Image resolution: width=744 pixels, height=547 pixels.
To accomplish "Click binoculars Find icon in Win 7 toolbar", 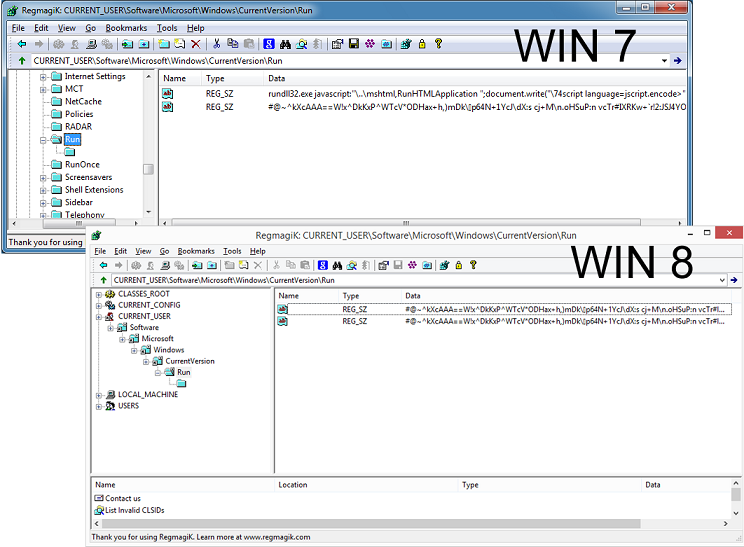I will point(285,44).
